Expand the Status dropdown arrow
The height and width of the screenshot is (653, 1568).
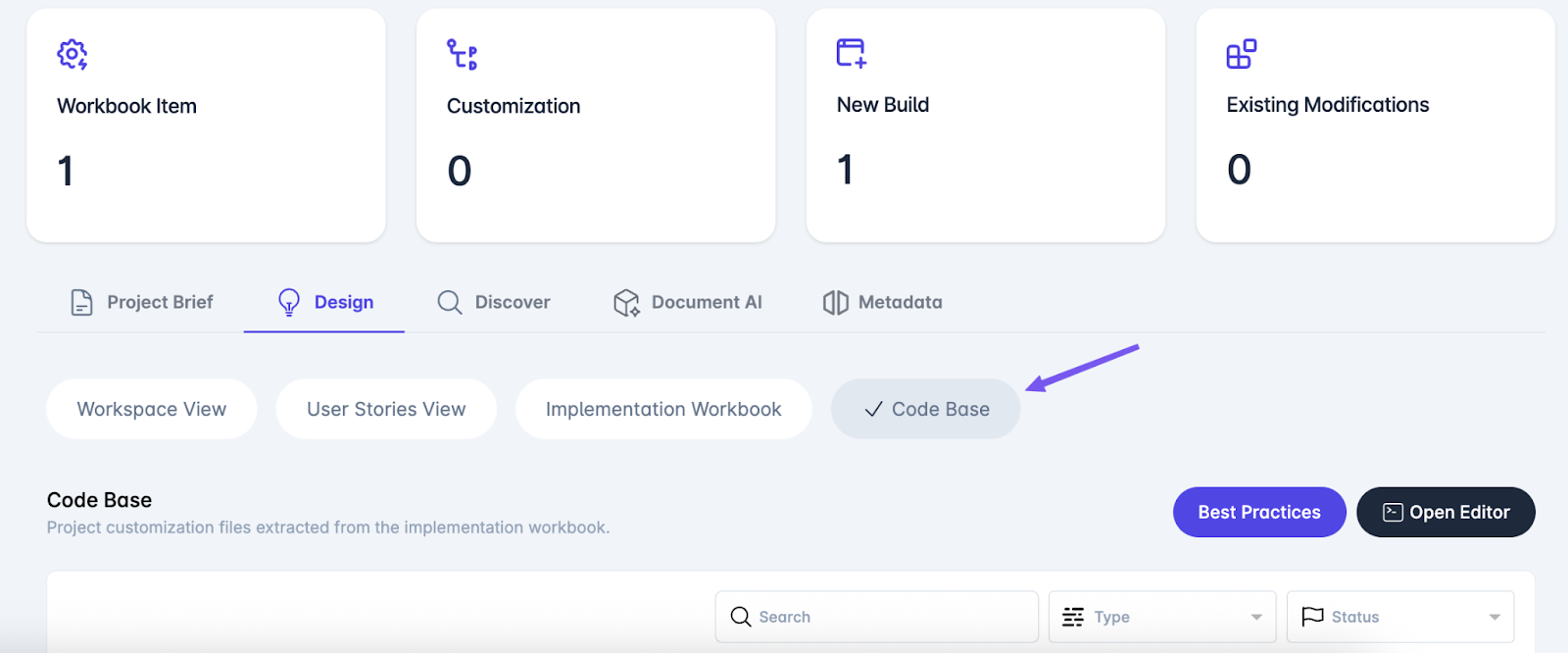pyautogui.click(x=1494, y=617)
